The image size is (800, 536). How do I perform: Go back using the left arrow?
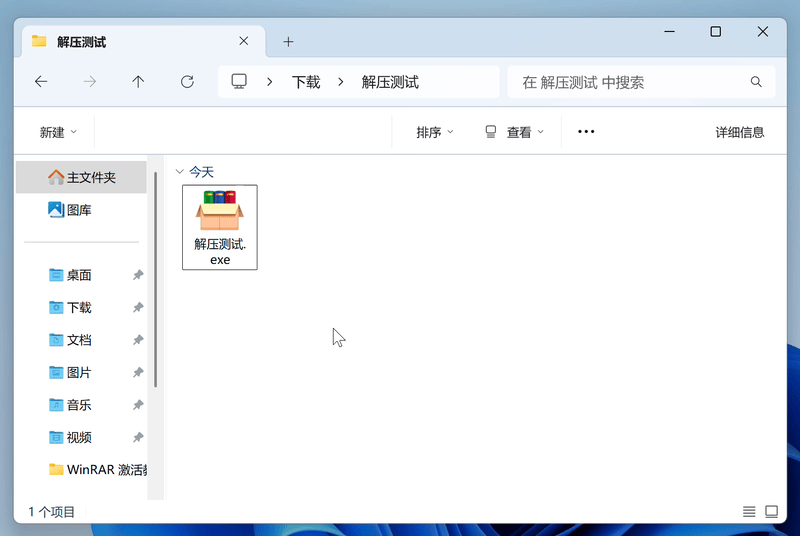coord(41,82)
